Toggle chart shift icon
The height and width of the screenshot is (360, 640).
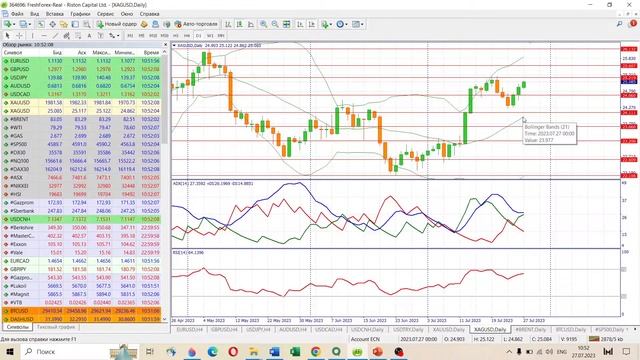tap(311, 24)
